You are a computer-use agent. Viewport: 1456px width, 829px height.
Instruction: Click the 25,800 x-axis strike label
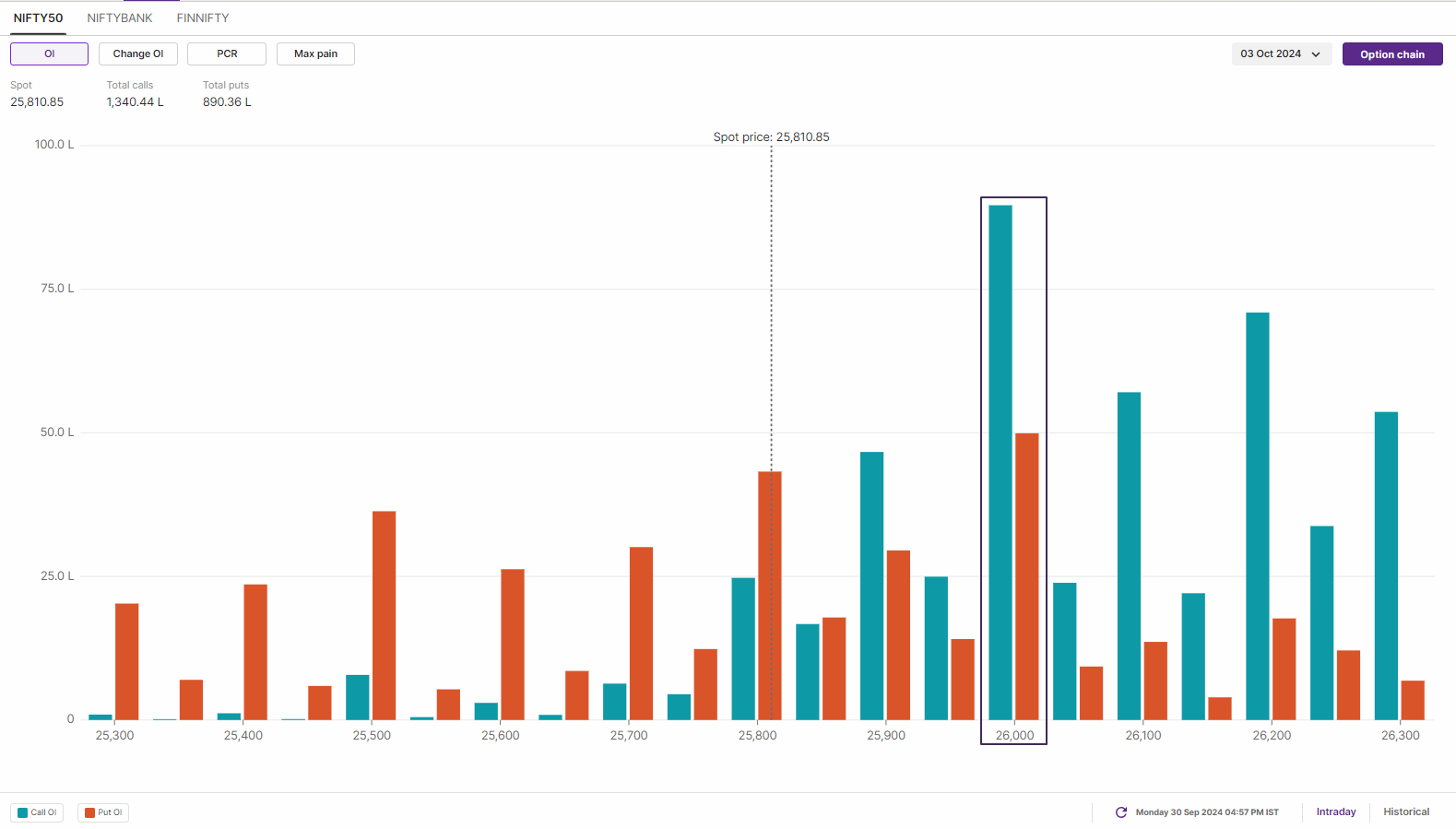click(757, 735)
